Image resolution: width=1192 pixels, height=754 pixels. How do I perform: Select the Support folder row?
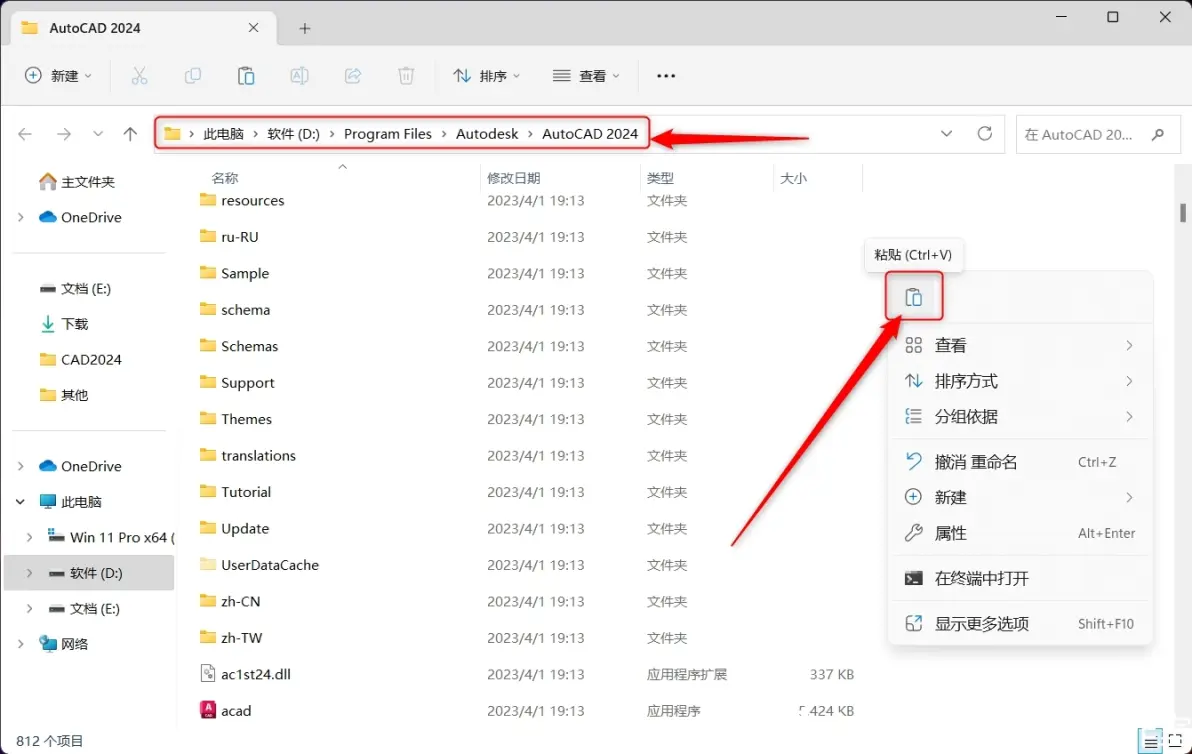(525, 382)
